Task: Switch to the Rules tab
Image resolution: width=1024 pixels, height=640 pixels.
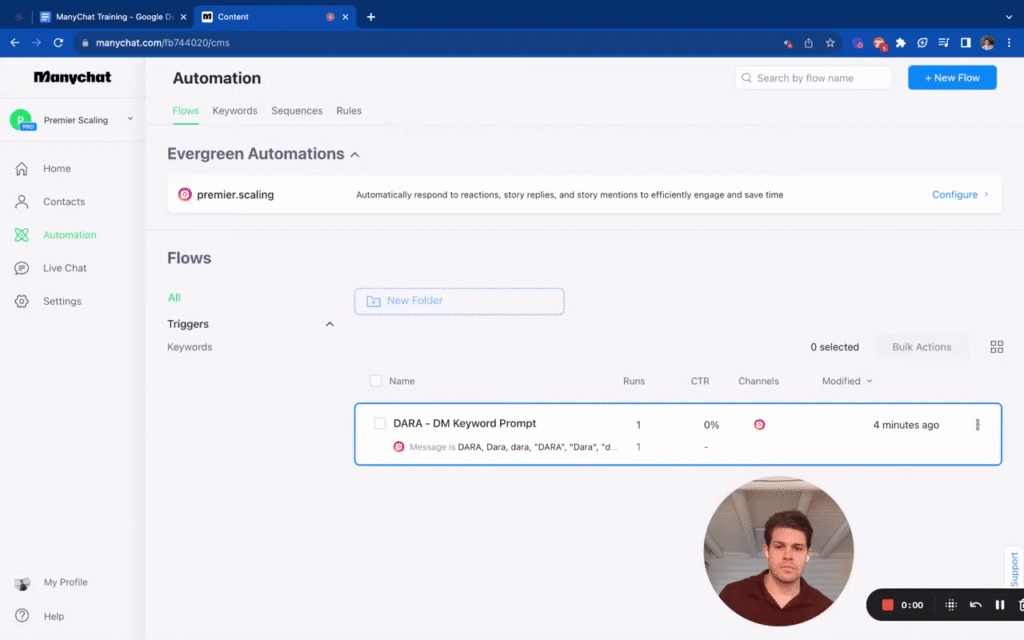Action: 349,110
